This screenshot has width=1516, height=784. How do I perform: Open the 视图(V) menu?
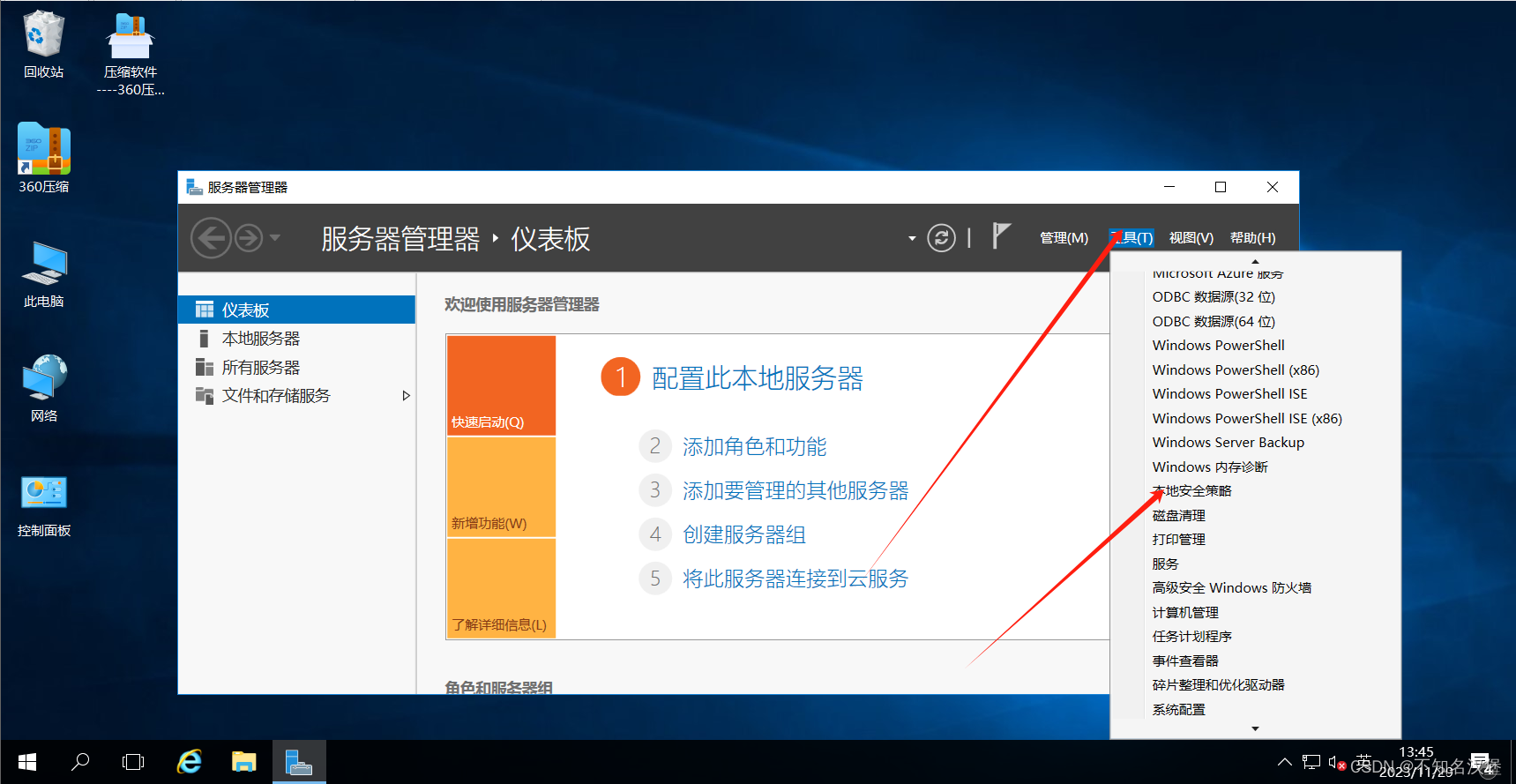pos(1191,238)
